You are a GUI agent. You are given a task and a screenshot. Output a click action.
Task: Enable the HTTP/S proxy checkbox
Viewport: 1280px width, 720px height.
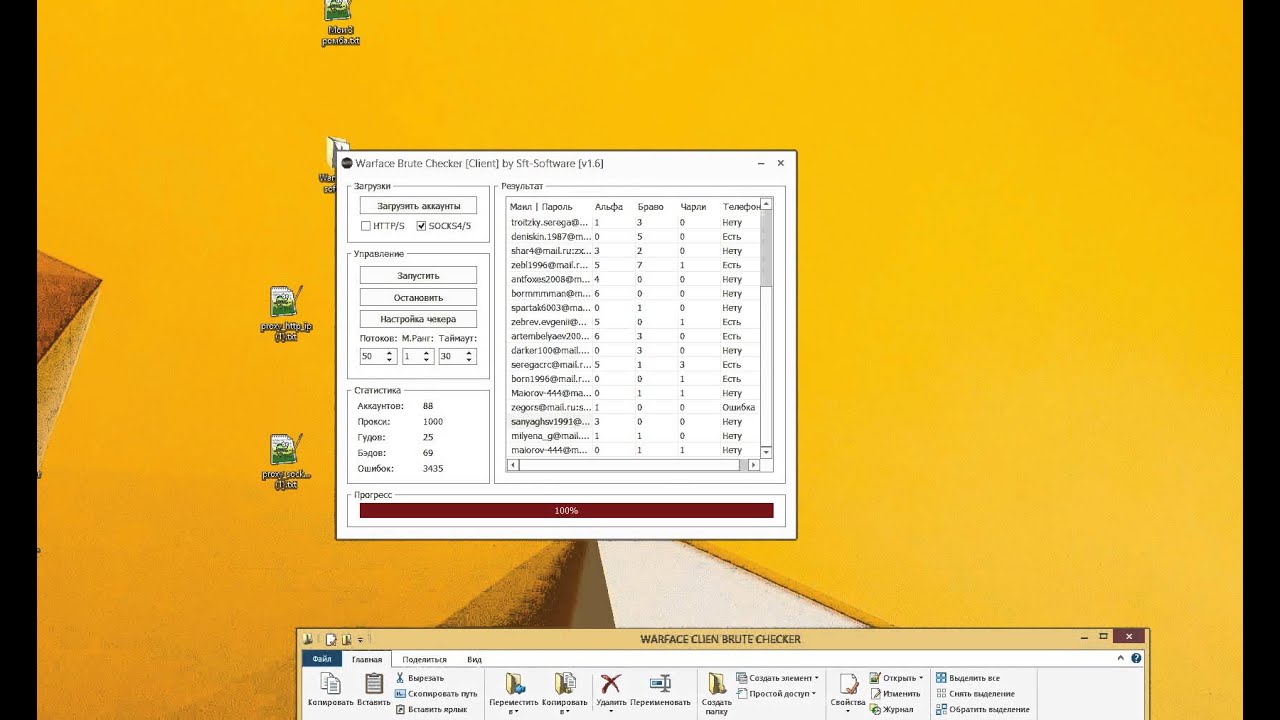pos(366,226)
